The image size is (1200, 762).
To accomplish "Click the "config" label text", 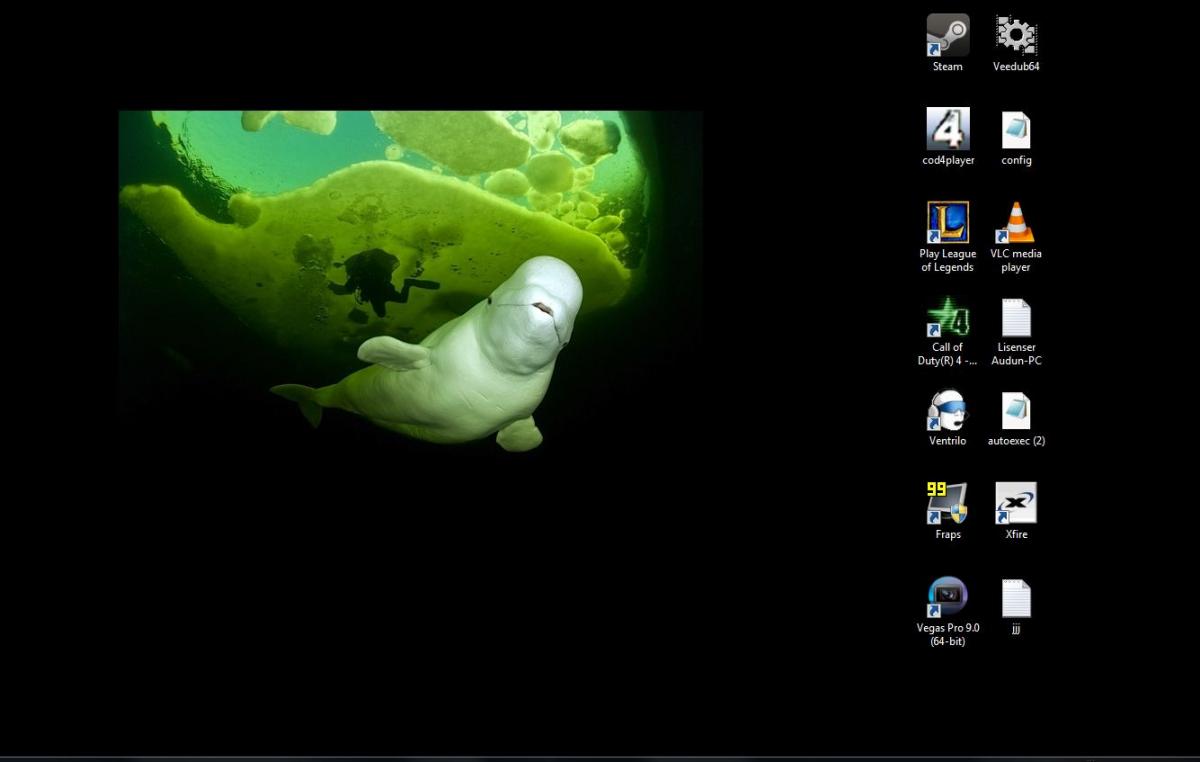I will [1016, 161].
